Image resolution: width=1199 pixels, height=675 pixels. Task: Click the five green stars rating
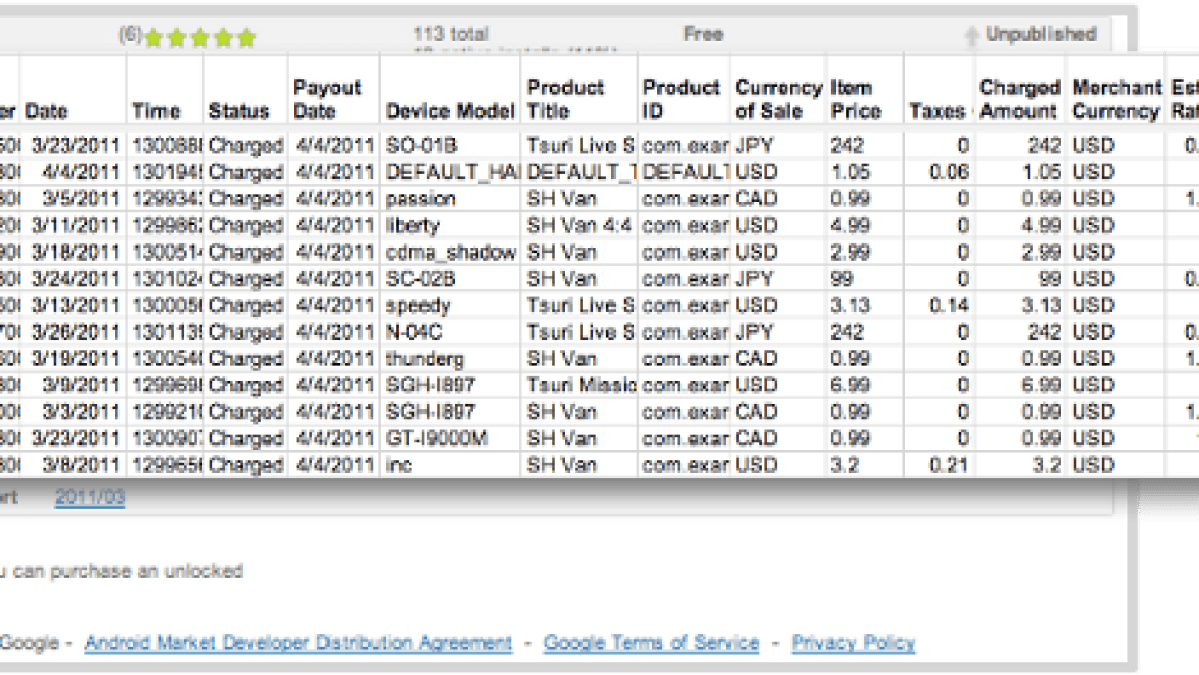point(200,38)
